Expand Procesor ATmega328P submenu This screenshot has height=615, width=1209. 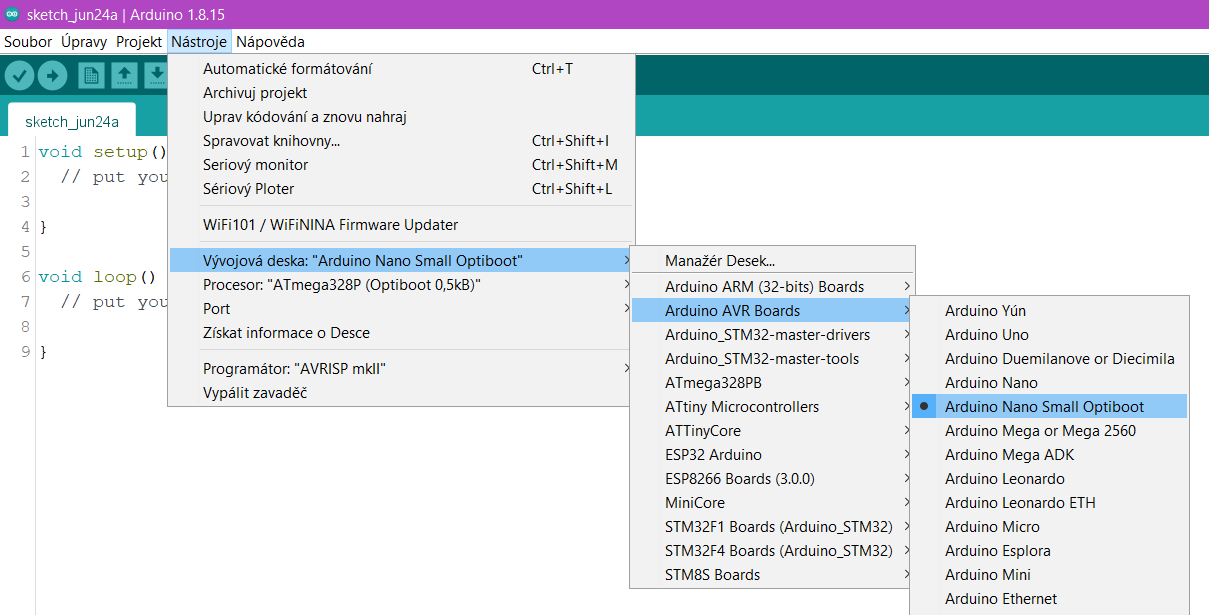click(x=401, y=285)
